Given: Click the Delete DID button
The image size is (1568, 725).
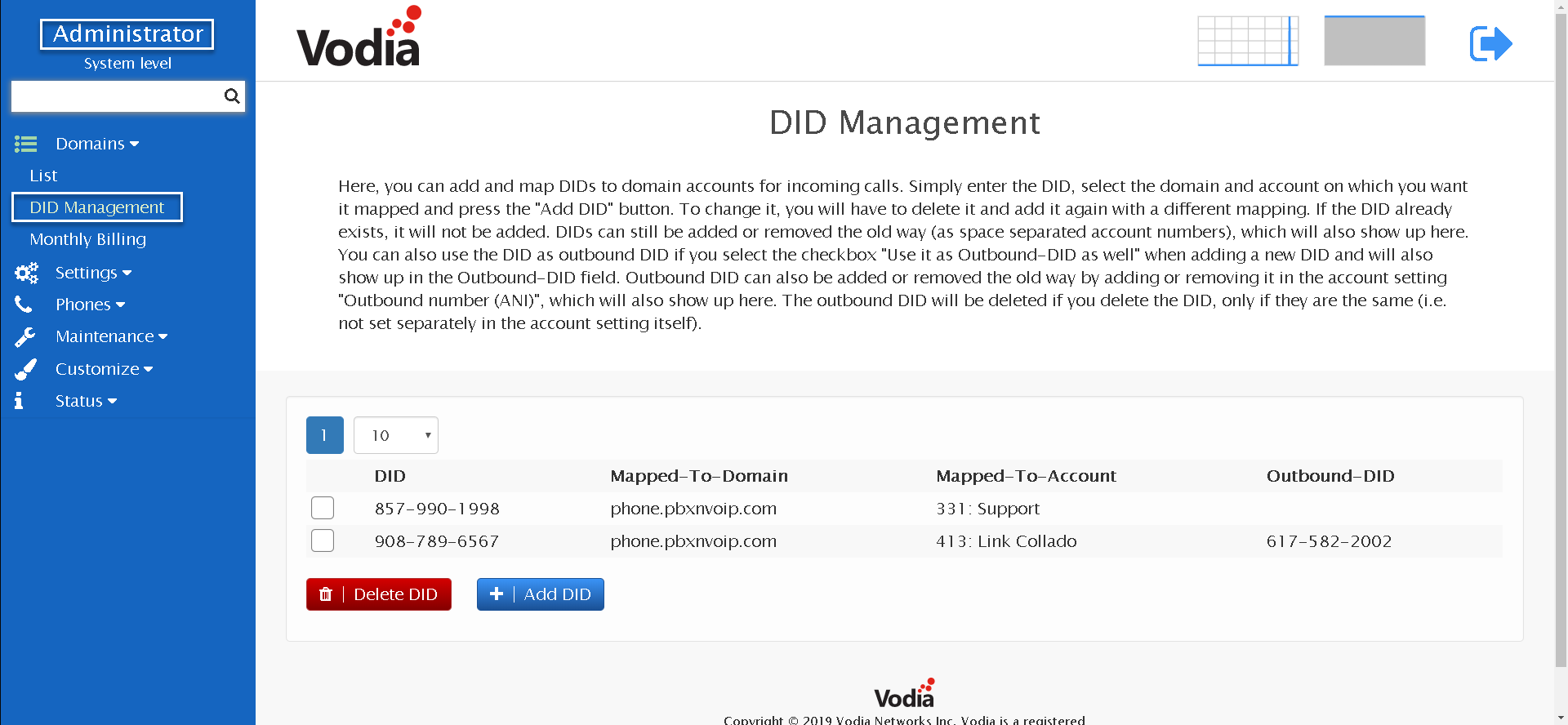Looking at the screenshot, I should click(x=379, y=594).
